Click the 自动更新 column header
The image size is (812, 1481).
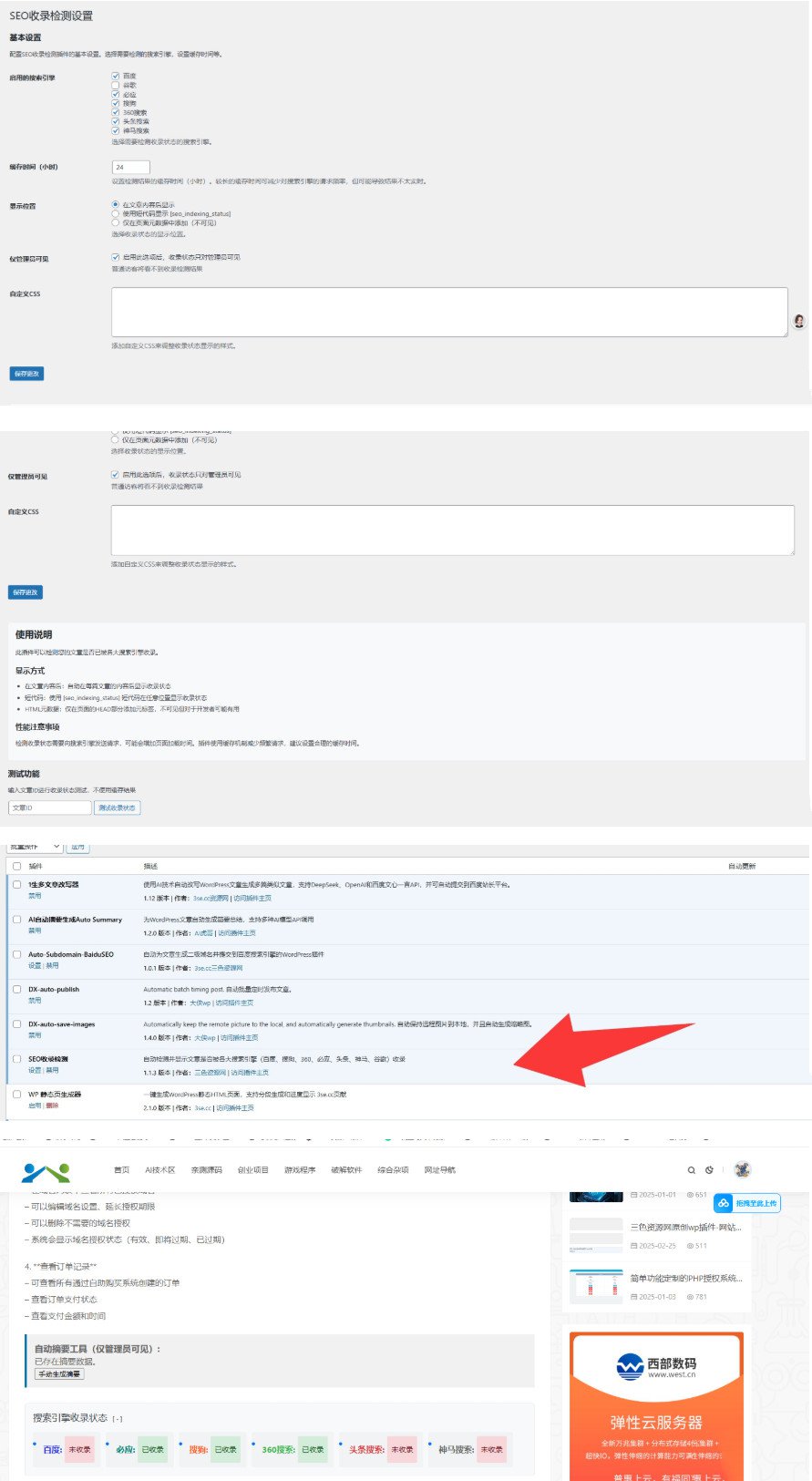click(741, 866)
